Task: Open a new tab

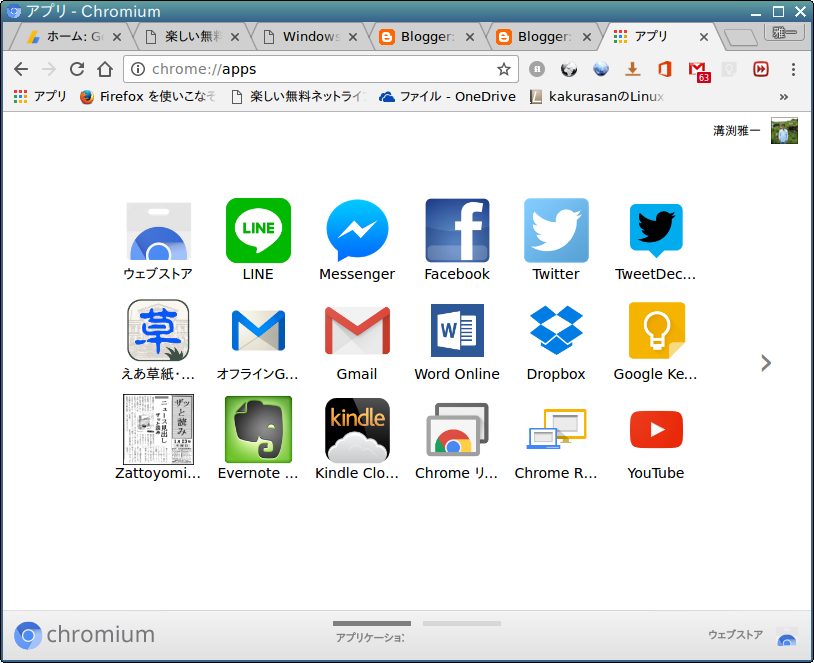Action: pyautogui.click(x=741, y=37)
